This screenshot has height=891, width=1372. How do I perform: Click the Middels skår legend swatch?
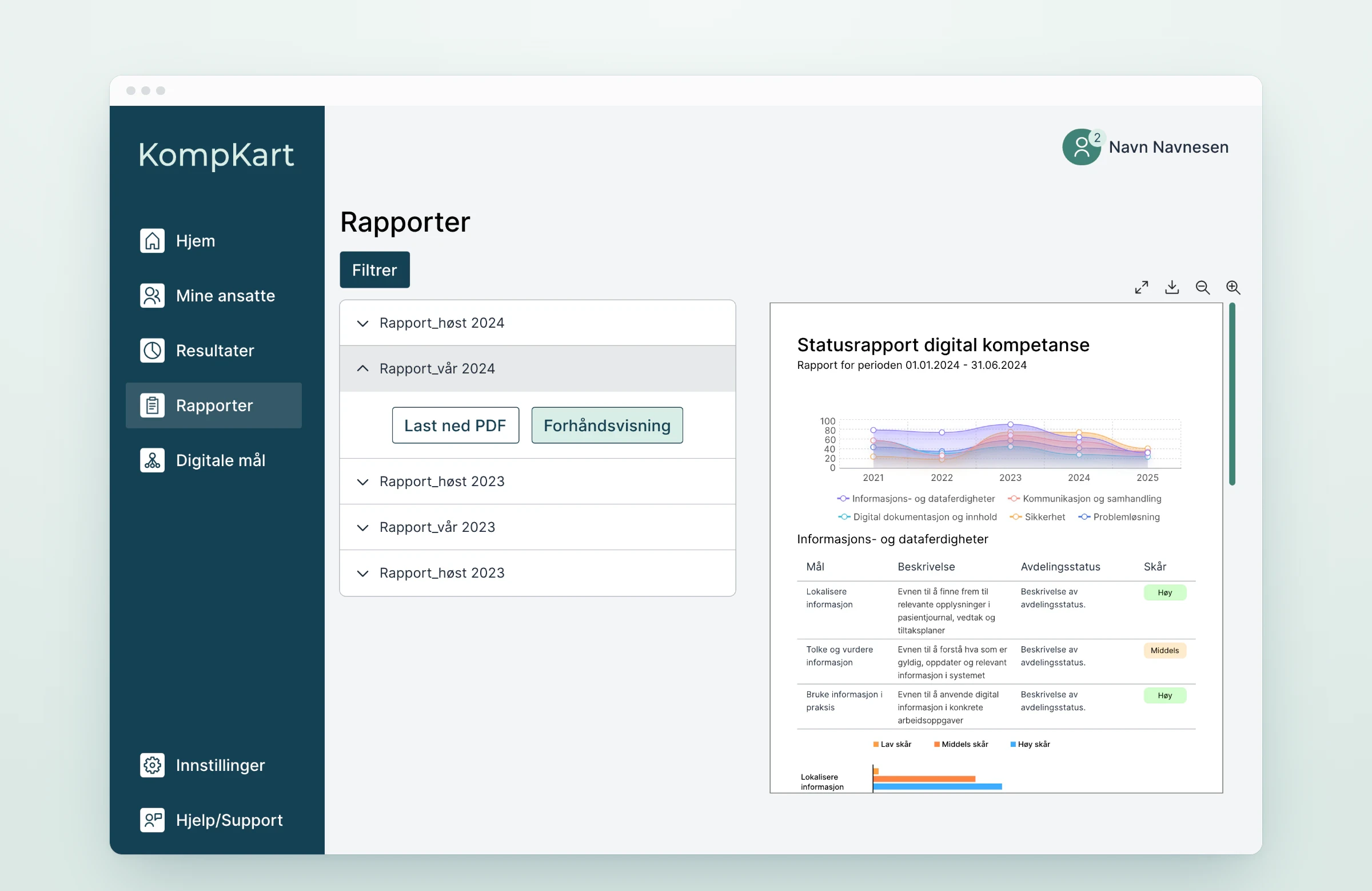[x=937, y=745]
